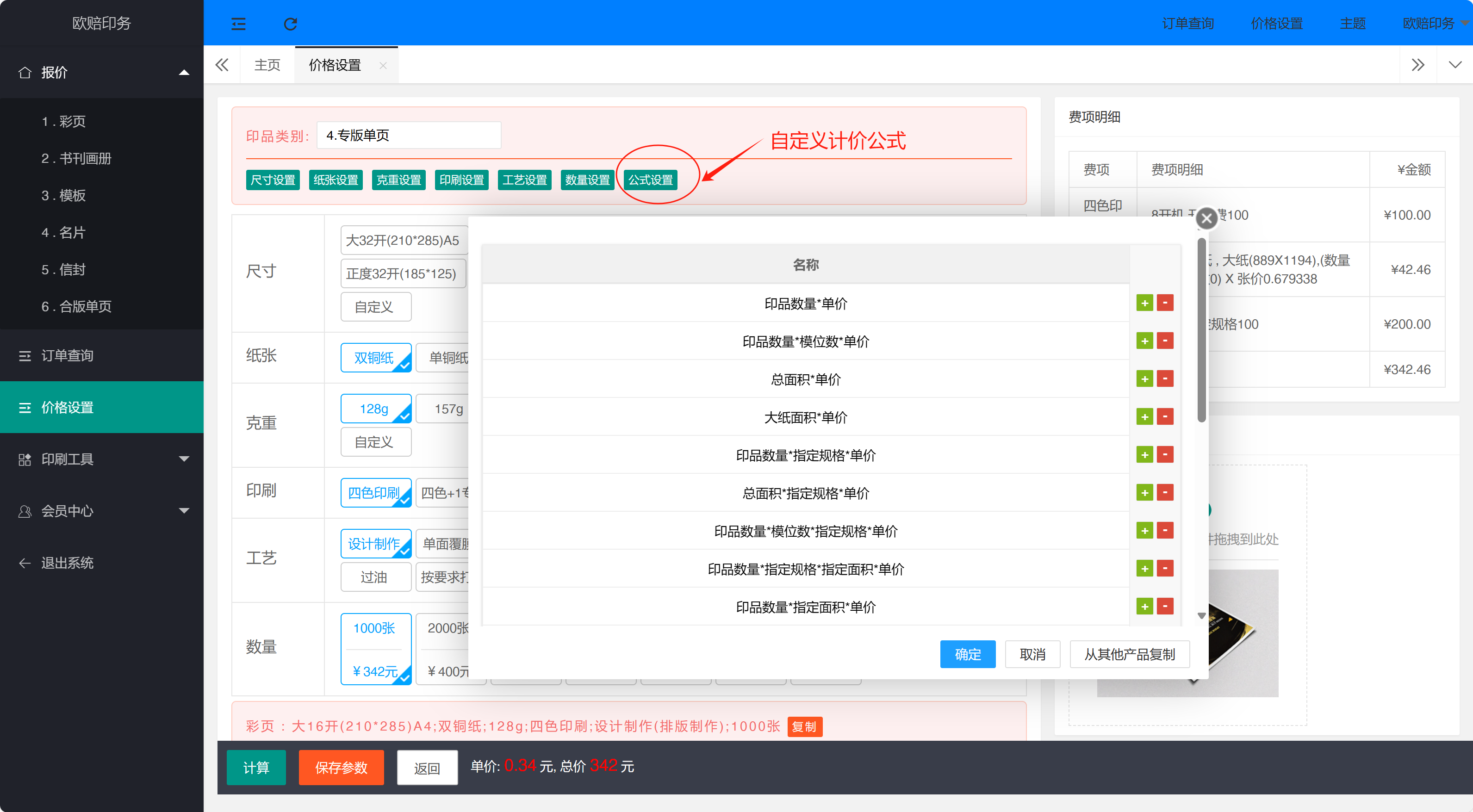The width and height of the screenshot is (1473, 812).
Task: Click red minus for 印品数量*模位数*单价 row
Action: coord(1165,341)
